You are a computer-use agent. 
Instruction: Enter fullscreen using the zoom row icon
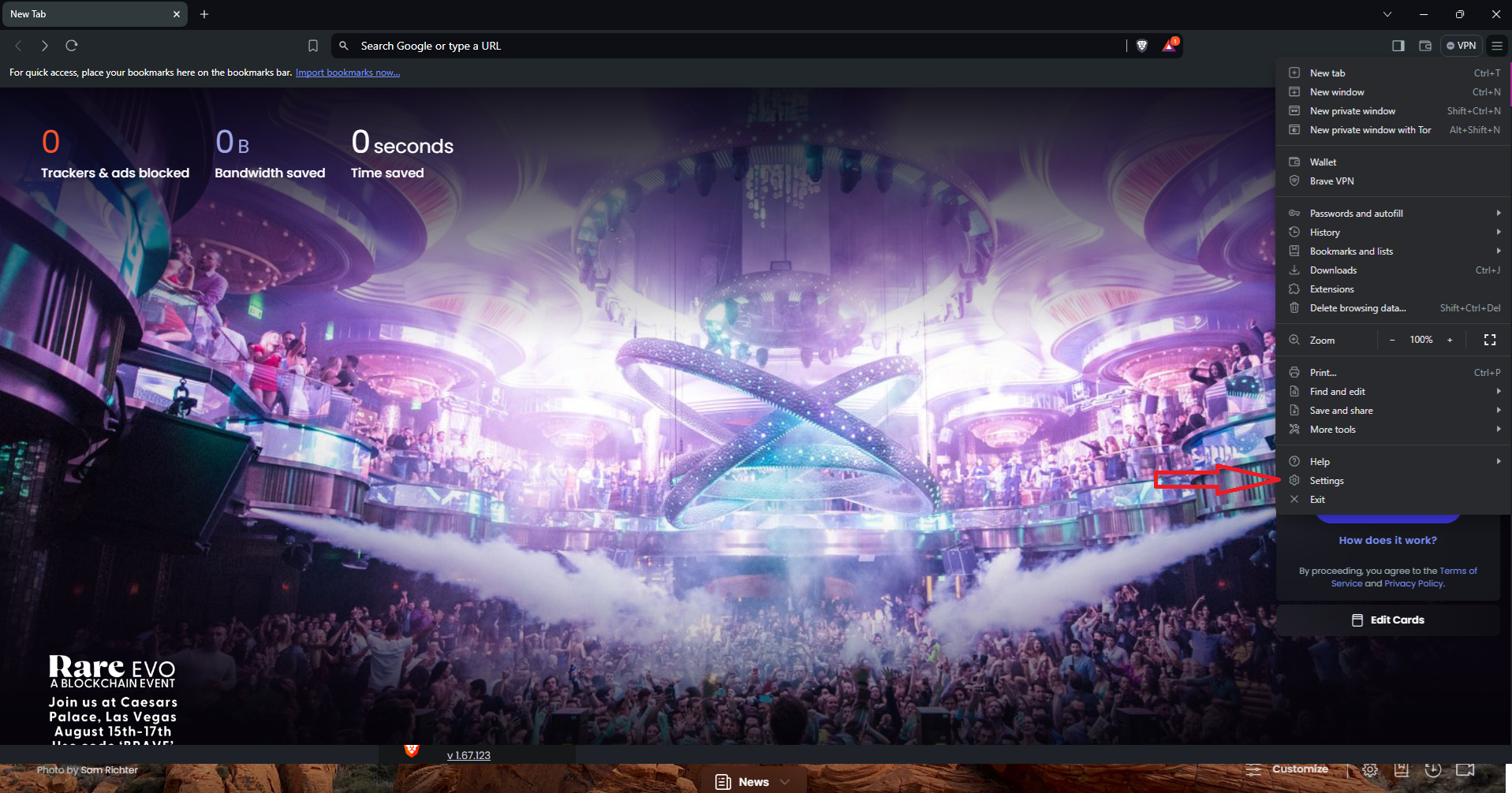click(x=1490, y=340)
